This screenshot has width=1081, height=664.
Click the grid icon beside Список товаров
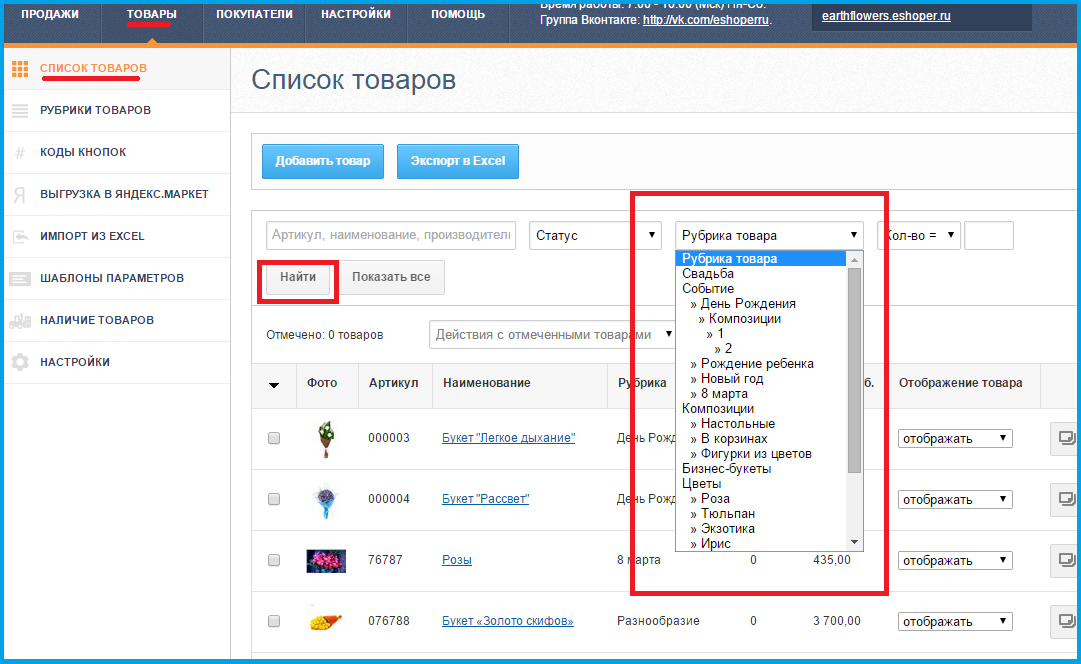[20, 68]
